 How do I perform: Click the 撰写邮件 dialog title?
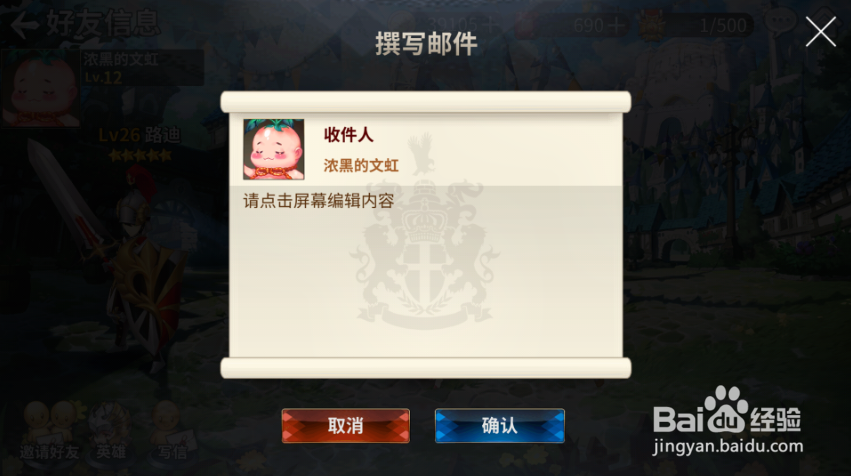pyautogui.click(x=426, y=44)
